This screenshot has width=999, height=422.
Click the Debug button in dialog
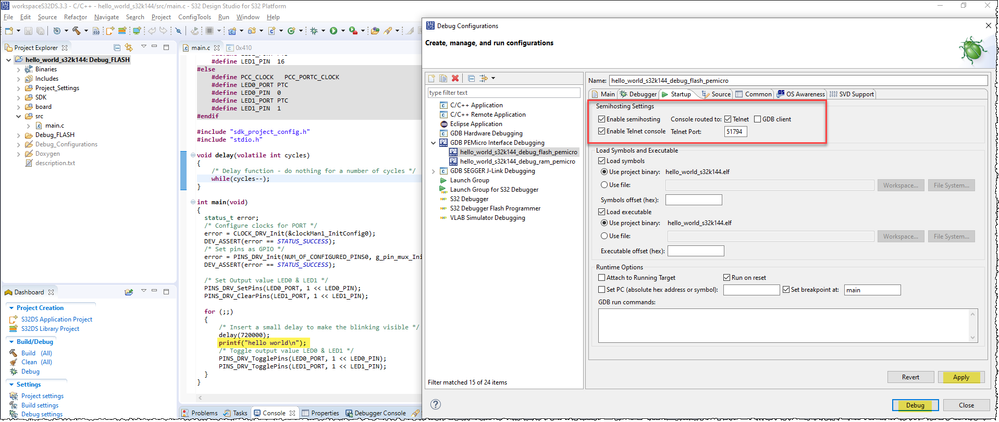coord(915,405)
